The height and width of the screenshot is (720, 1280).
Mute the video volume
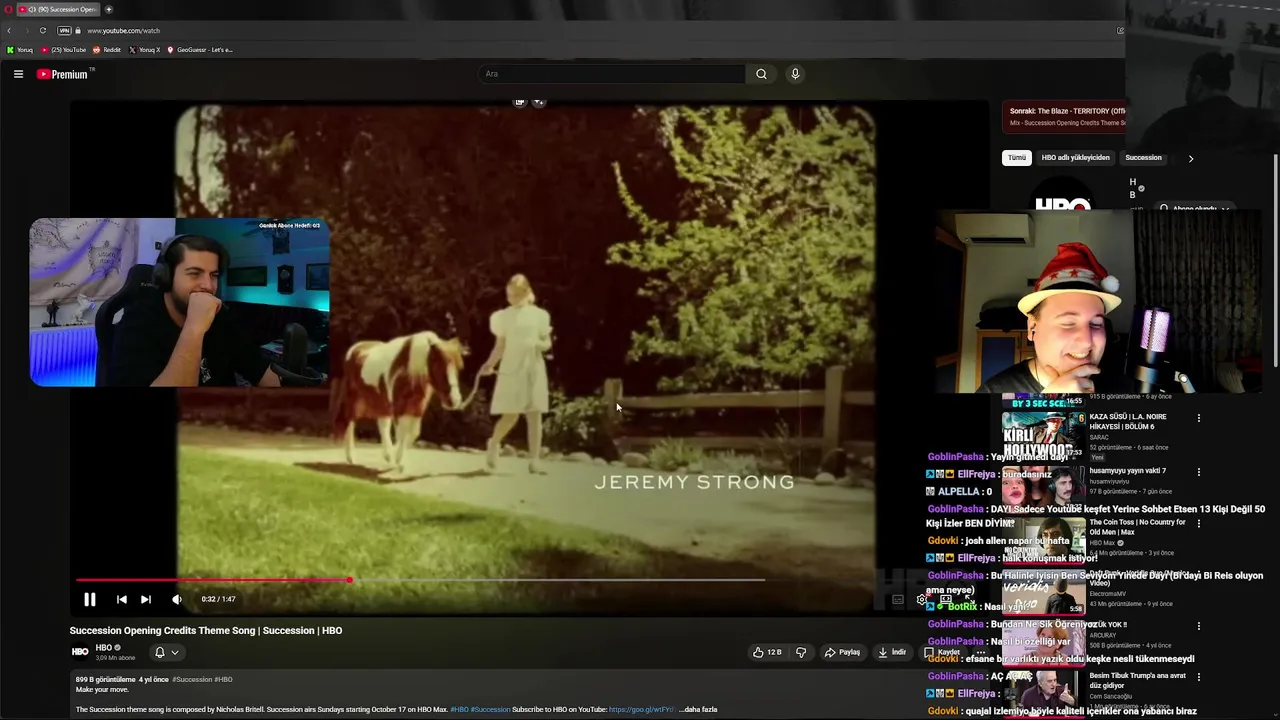pyautogui.click(x=177, y=599)
